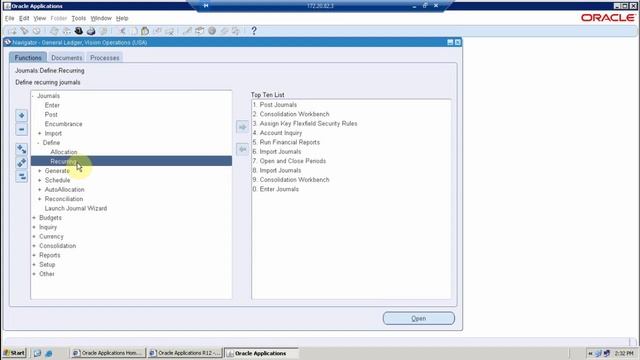Click the Find flashlight toolbar icon
Screen dimensions: 640x360
click(24, 31)
